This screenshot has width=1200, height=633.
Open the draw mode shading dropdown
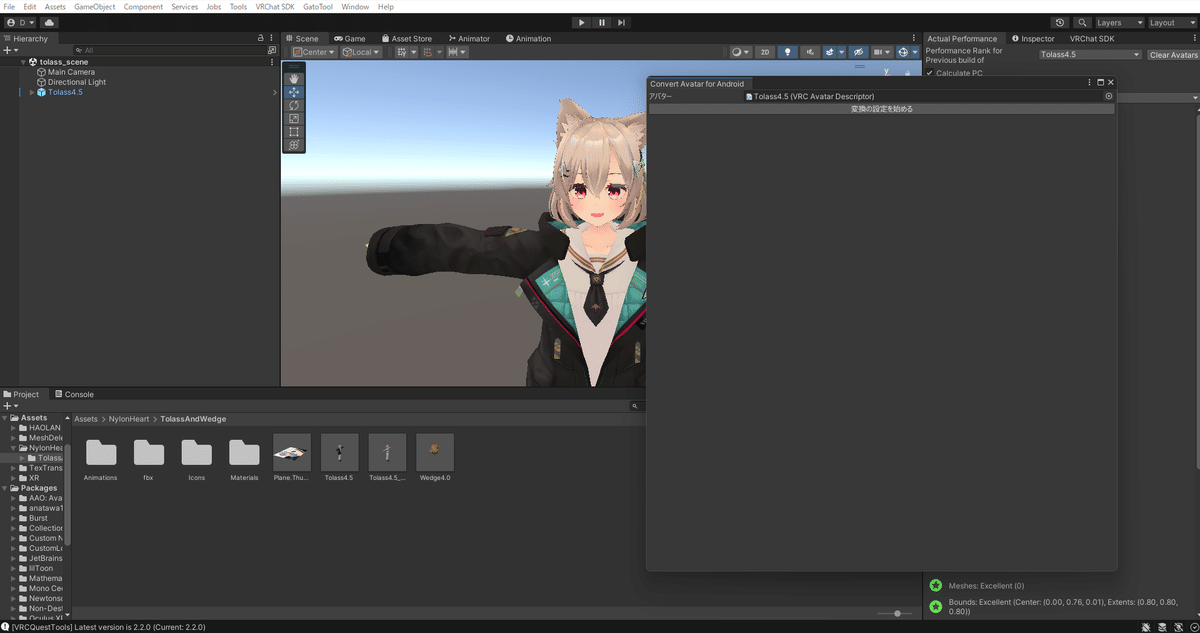coord(740,52)
